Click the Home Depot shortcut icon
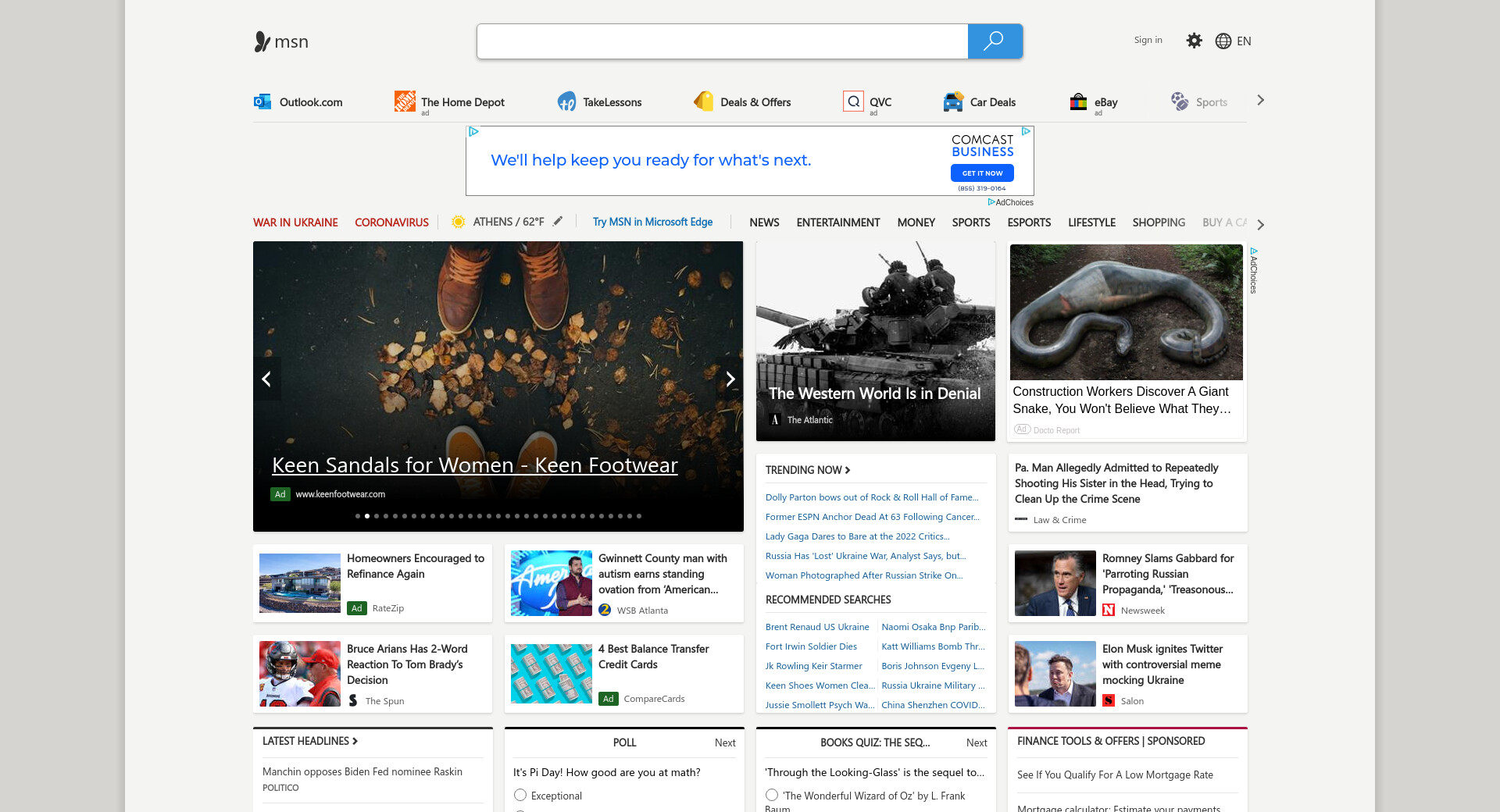Screen dimensions: 1500x812 click(405, 101)
